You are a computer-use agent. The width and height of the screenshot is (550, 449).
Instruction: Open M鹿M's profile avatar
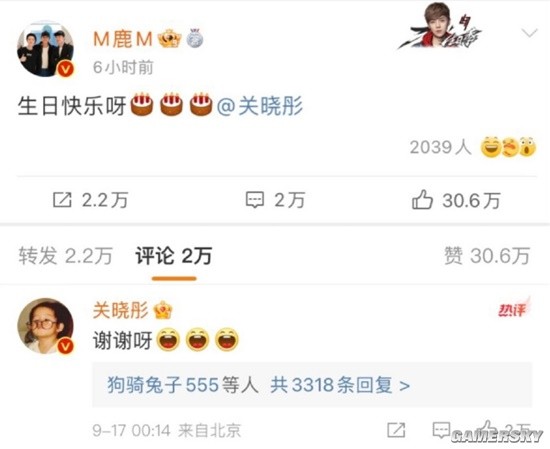click(x=46, y=49)
